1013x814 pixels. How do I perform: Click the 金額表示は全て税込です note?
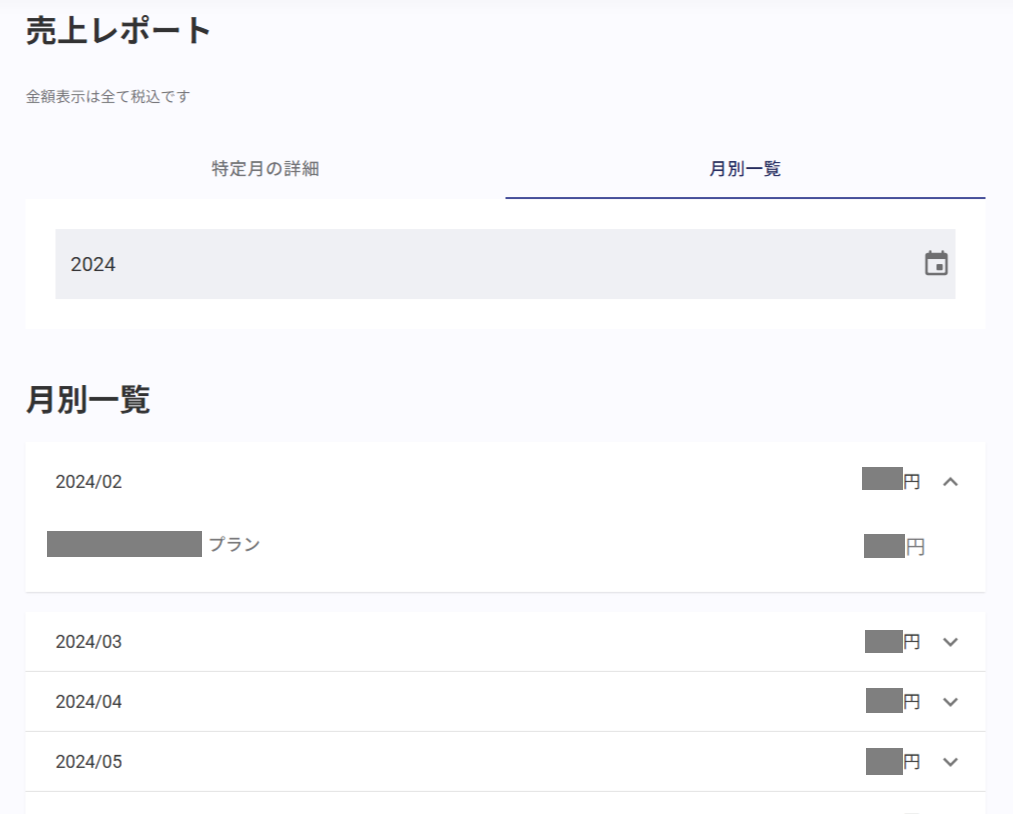click(108, 96)
